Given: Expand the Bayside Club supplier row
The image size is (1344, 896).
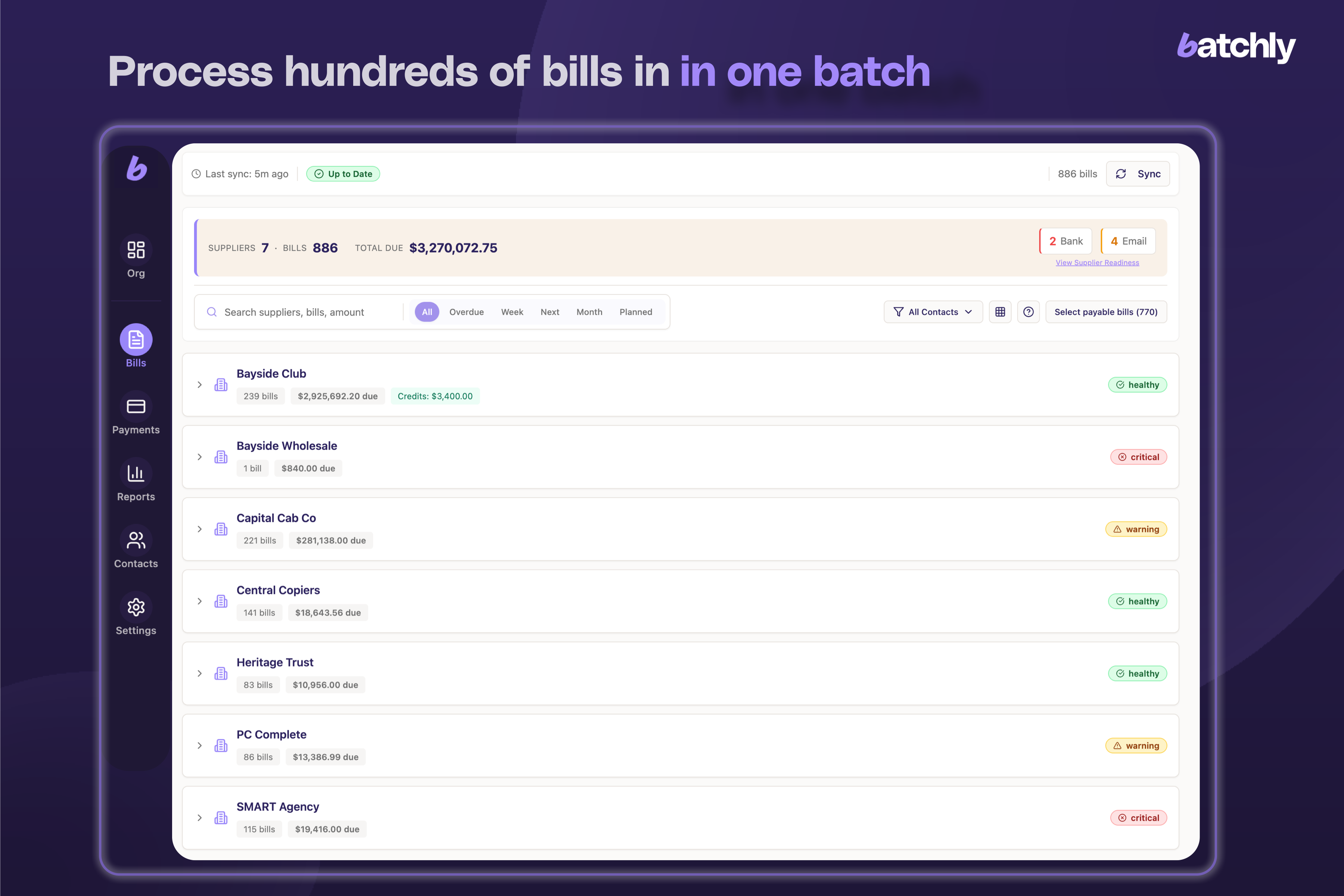Looking at the screenshot, I should (x=199, y=385).
